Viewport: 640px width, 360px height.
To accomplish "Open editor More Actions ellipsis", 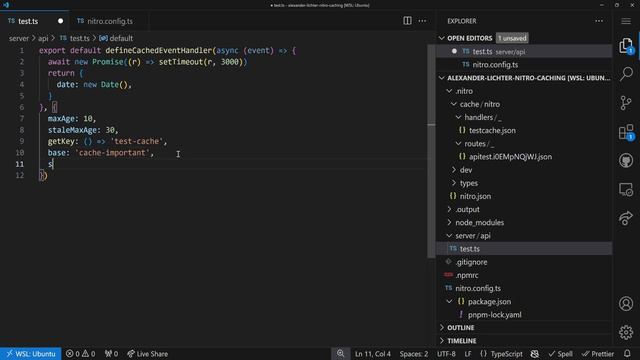I will click(422, 21).
